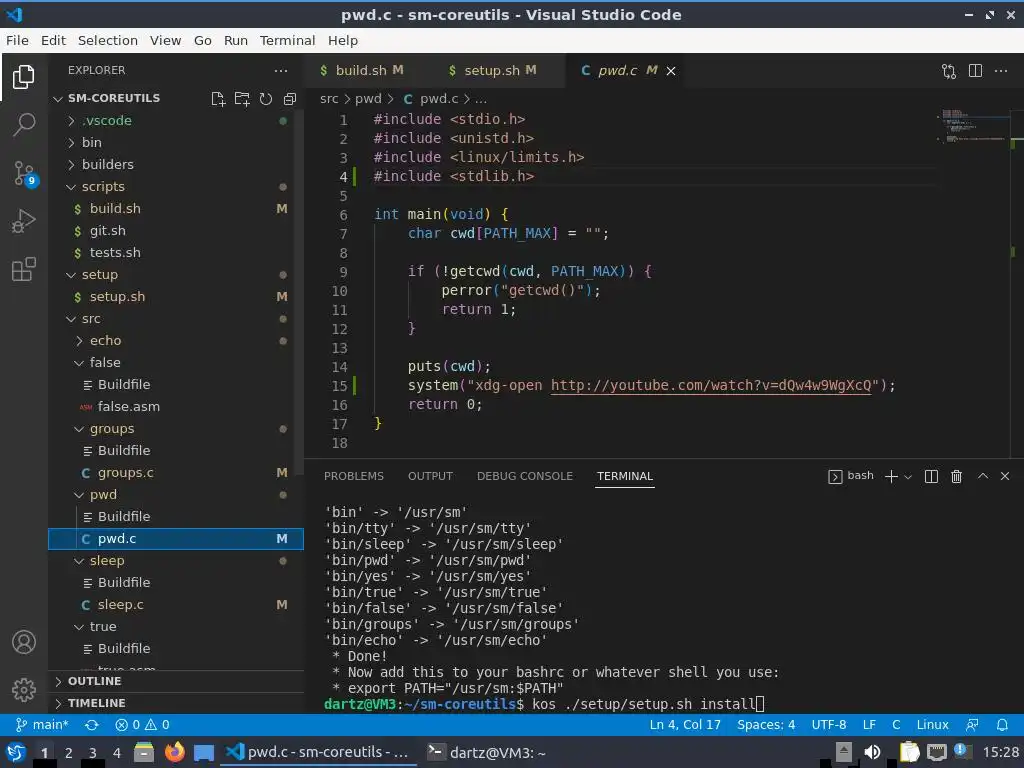The image size is (1024, 768).
Task: Expand the bin folder
Action: click(x=91, y=142)
